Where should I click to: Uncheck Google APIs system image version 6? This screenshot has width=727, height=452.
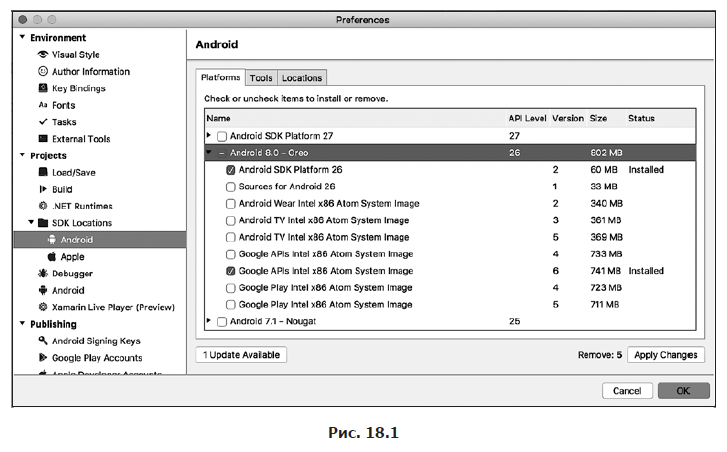(x=230, y=271)
